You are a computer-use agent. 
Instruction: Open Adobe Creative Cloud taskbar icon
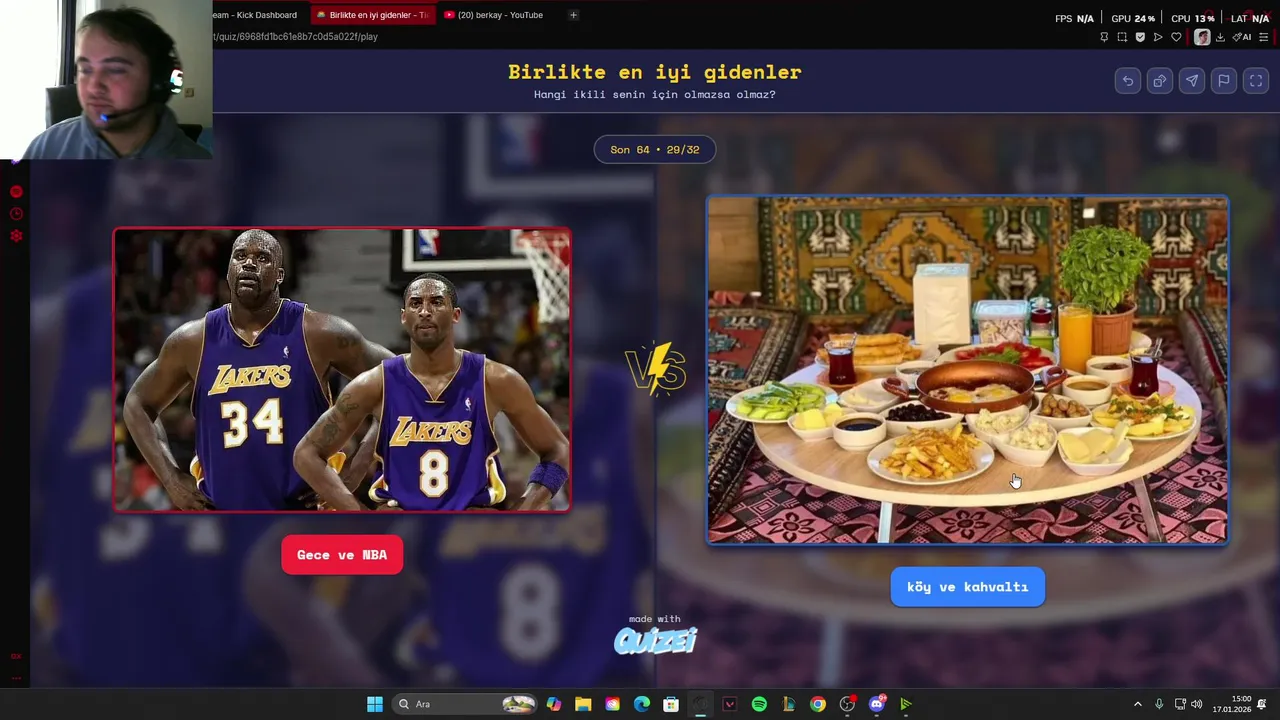[x=612, y=704]
